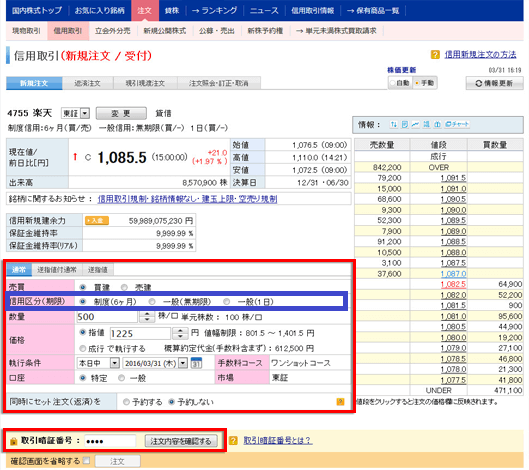Click 注文内容を確認する button
Viewport: 529px width, 470px height.
[181, 441]
